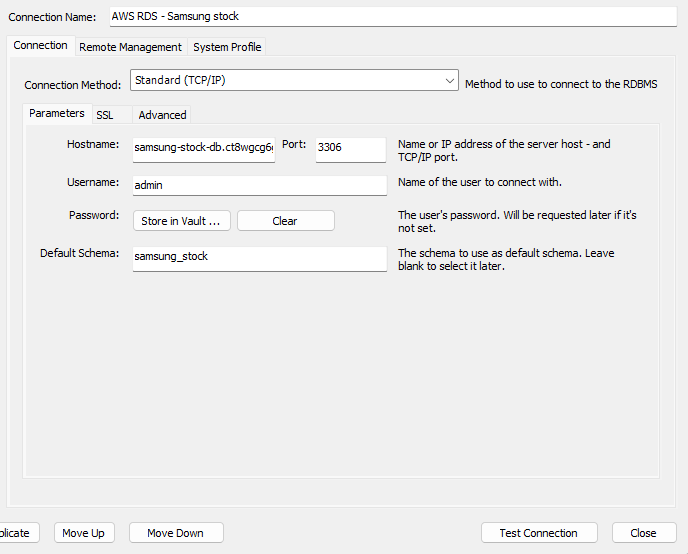Screen dimensions: 688x554
Task: Open the Connection Method dropdown
Action: pyautogui.click(x=294, y=80)
